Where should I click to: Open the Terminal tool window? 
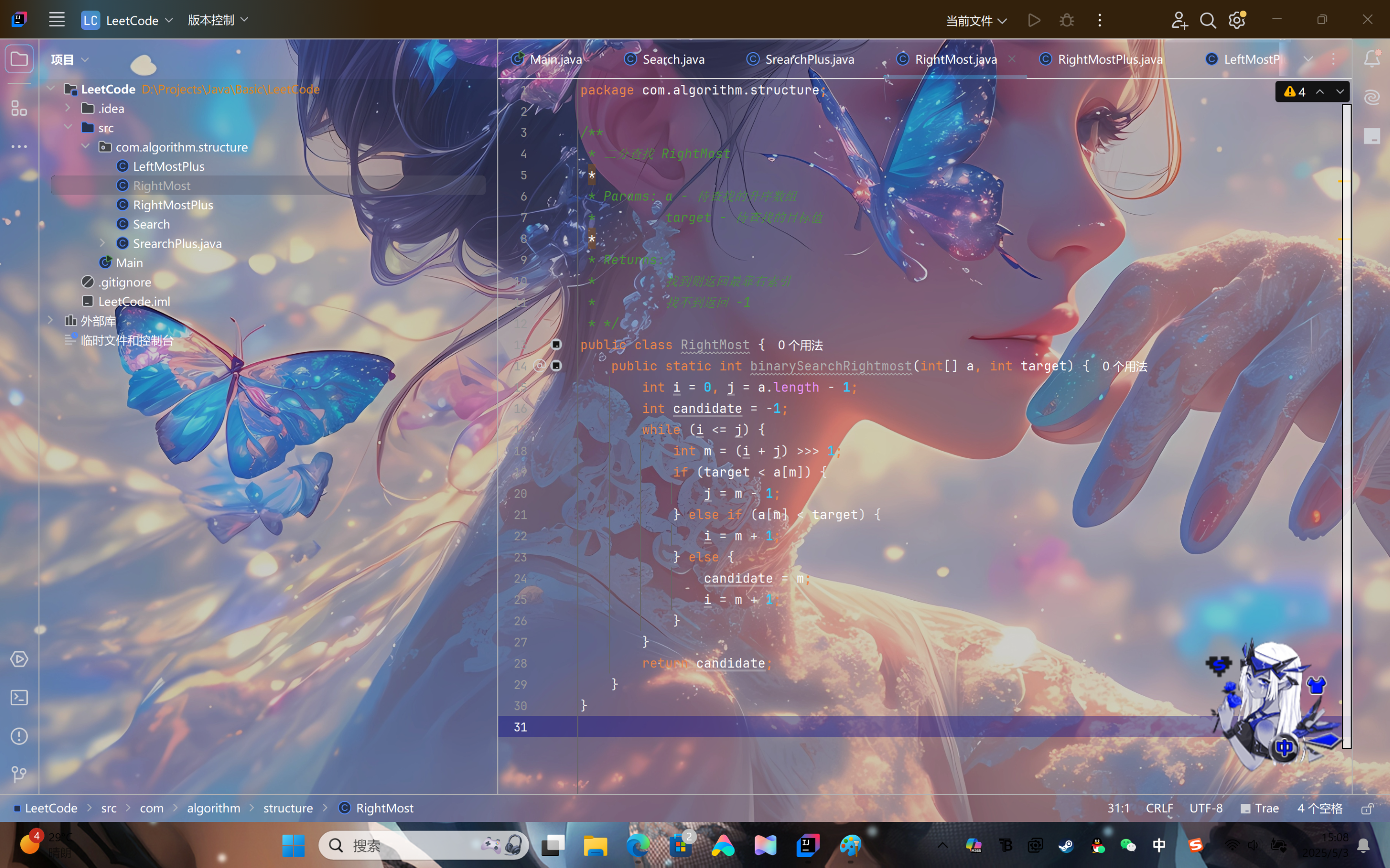coord(19,697)
